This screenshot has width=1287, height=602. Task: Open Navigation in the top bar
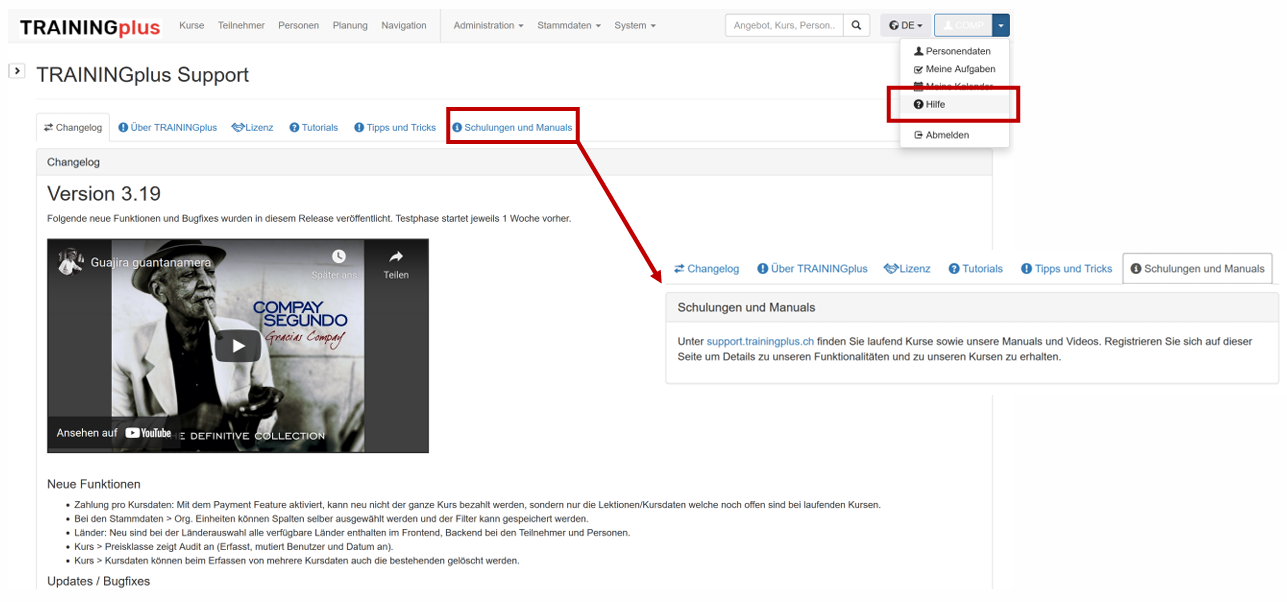click(x=404, y=26)
